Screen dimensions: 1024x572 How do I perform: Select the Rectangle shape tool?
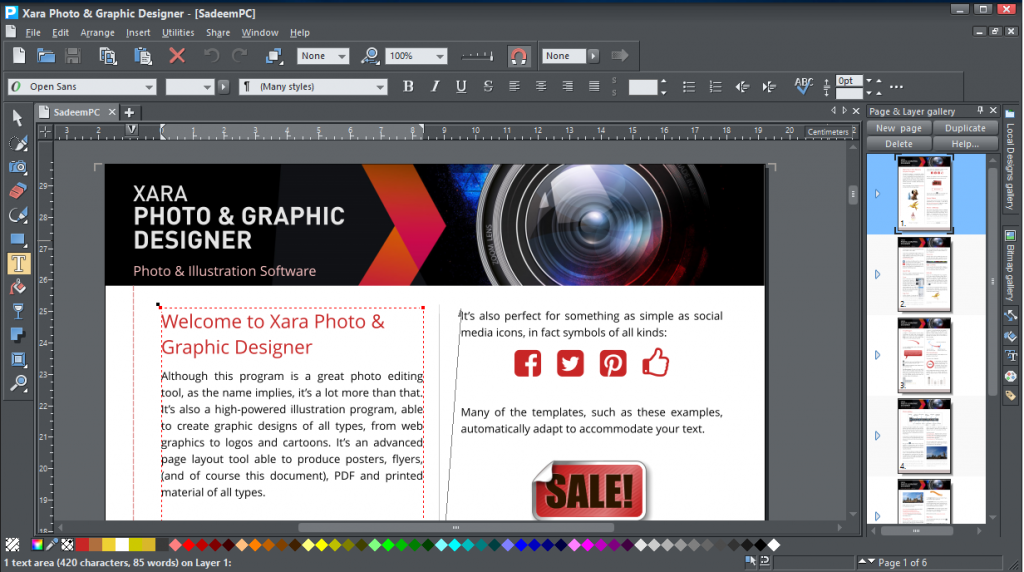[18, 240]
